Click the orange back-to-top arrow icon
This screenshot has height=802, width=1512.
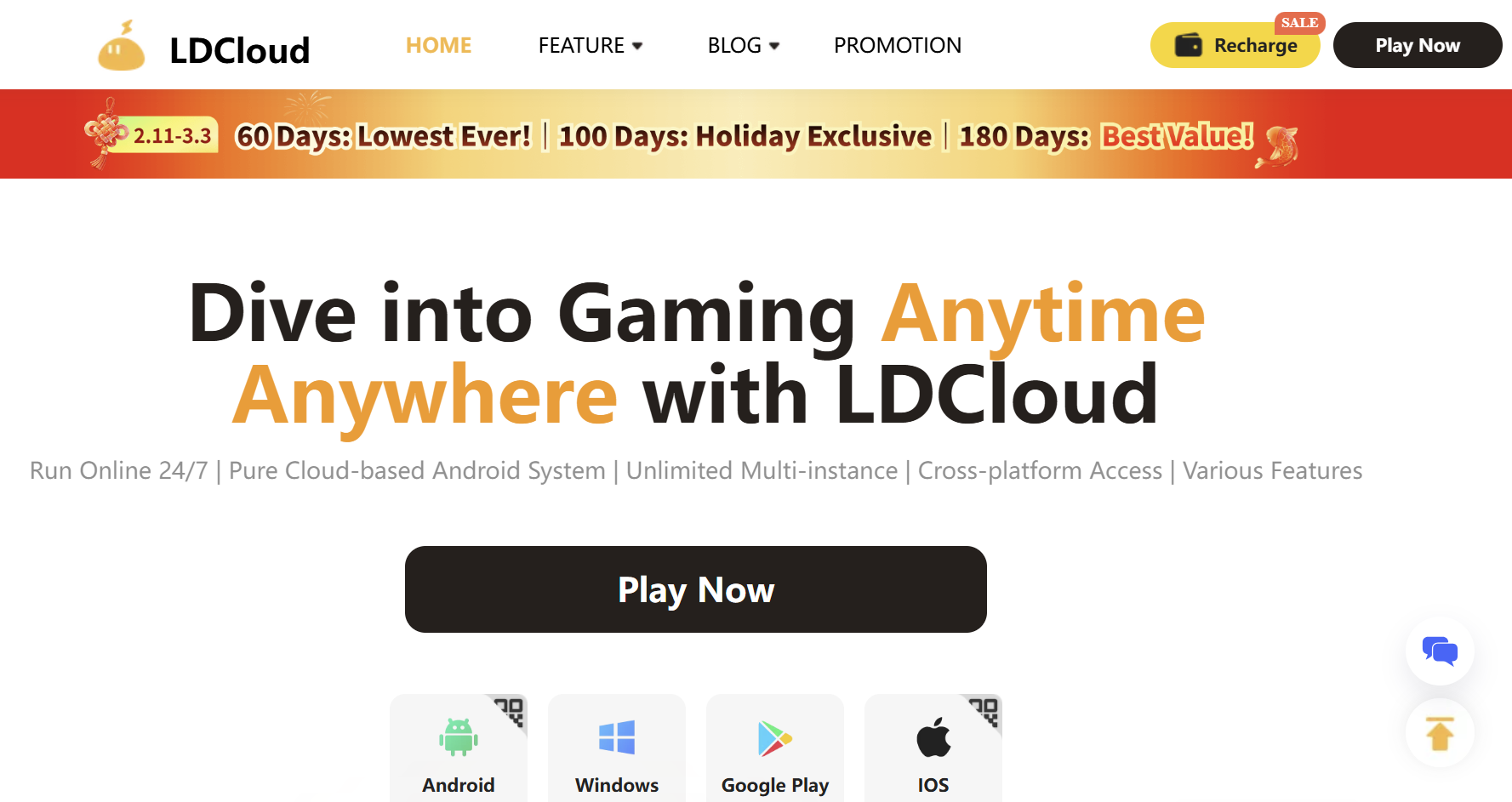click(1440, 733)
